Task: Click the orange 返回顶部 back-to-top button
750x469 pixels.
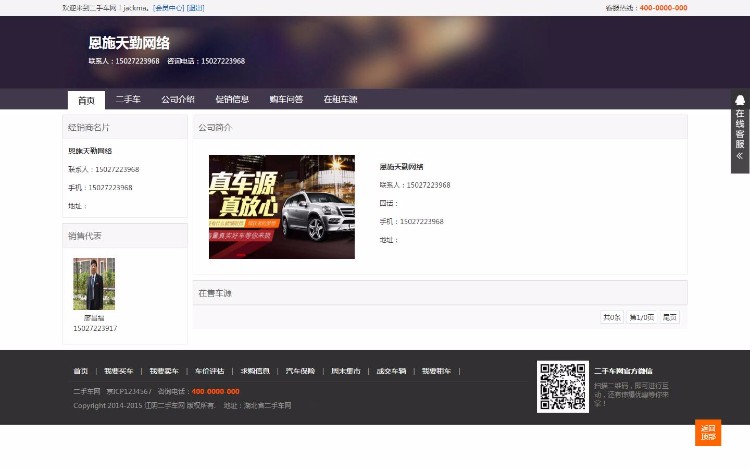Action: [x=708, y=433]
